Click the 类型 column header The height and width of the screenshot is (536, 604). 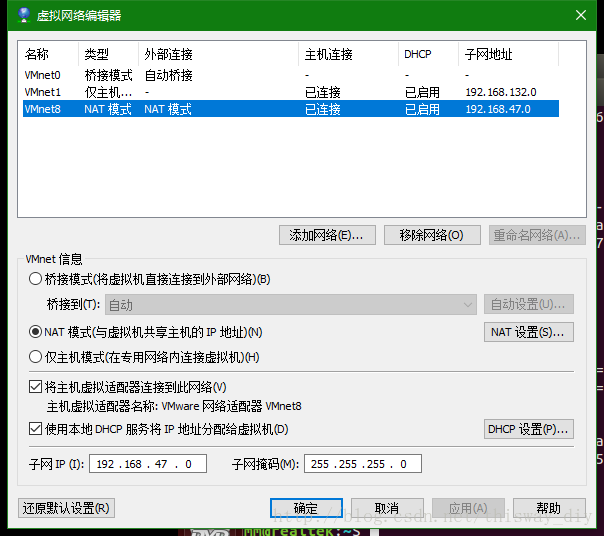coord(108,54)
